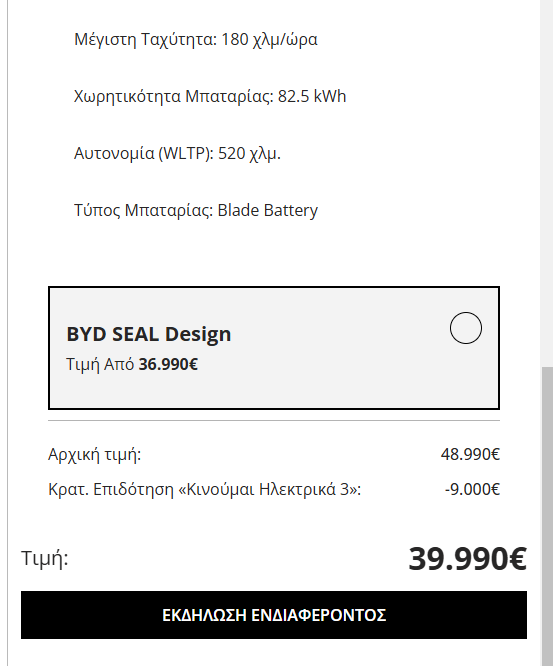This screenshot has width=553, height=666.
Task: Click the ΕΚΔΗΛΩΣΗ ΕΝΔΙΑΦΕΡΟΝΤΟΣ button
Action: [274, 615]
